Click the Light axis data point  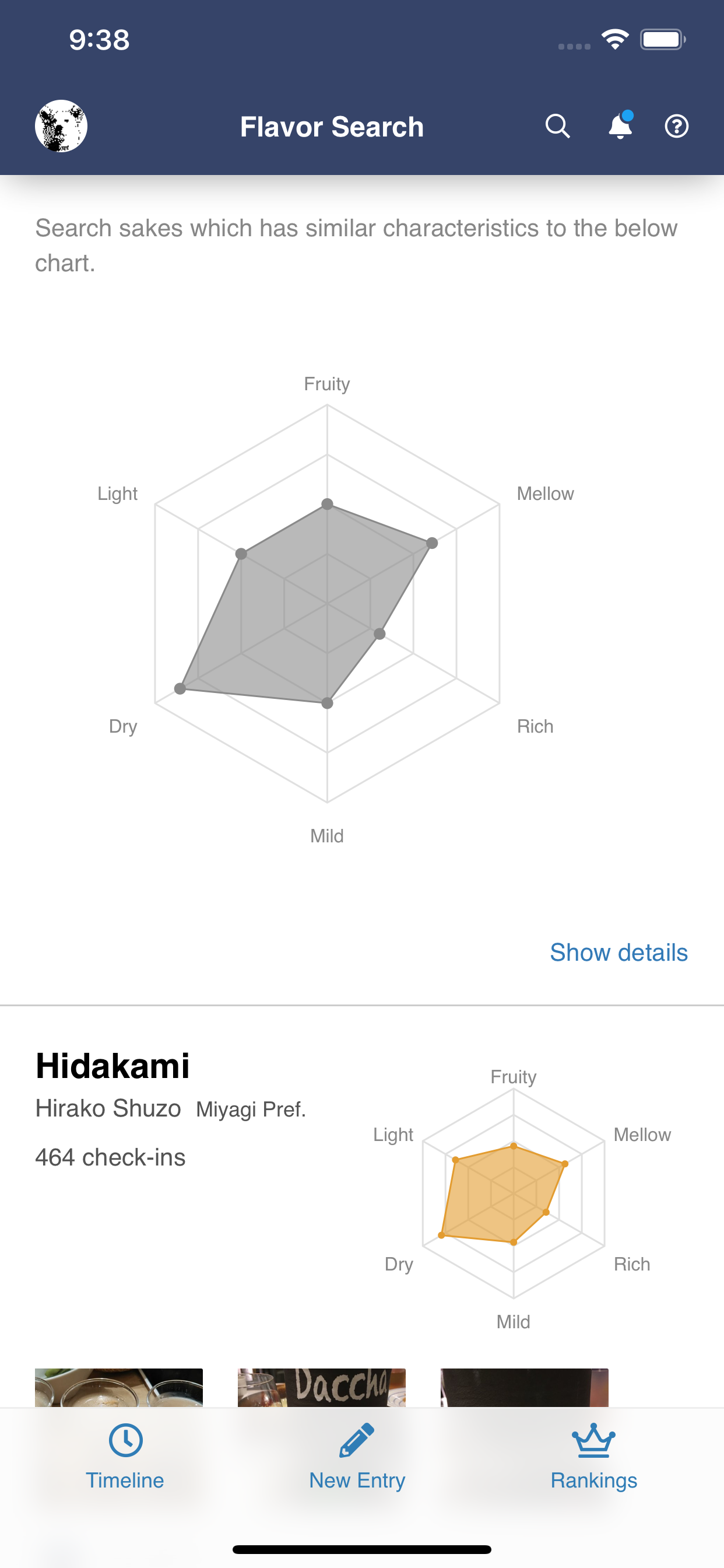tap(241, 554)
